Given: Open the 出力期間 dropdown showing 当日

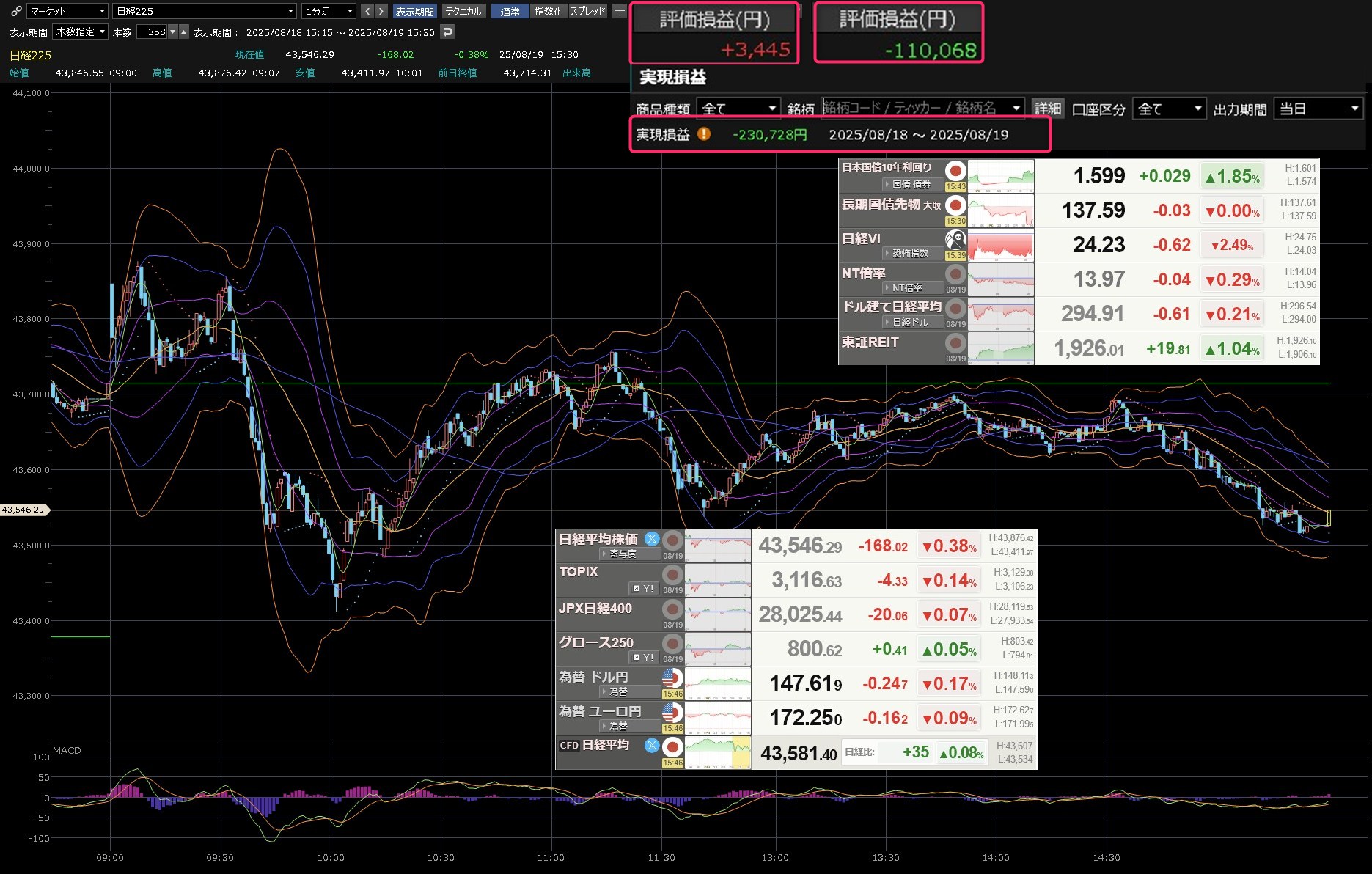Looking at the screenshot, I should [x=1318, y=109].
